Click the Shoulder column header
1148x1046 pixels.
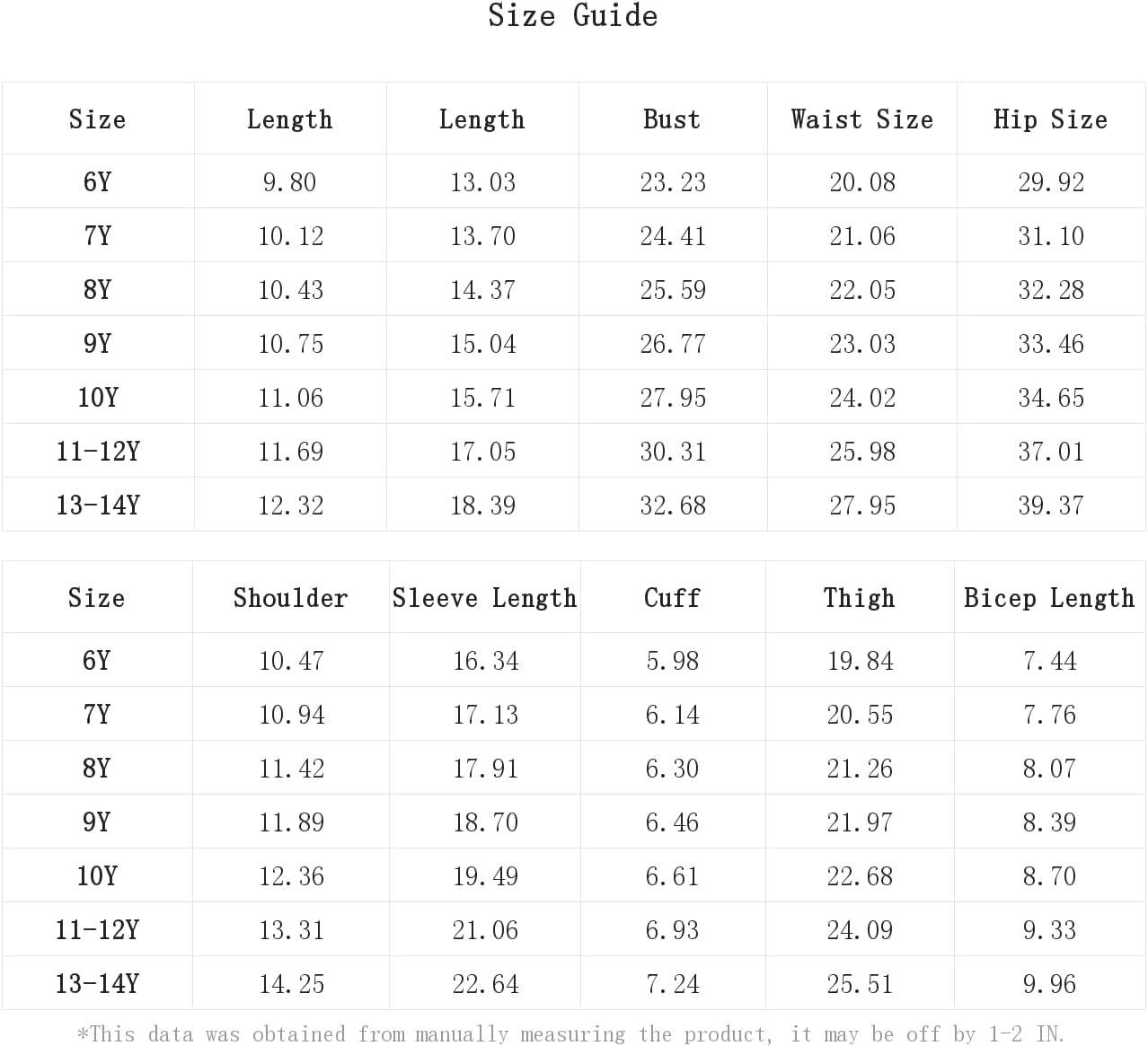pos(290,598)
